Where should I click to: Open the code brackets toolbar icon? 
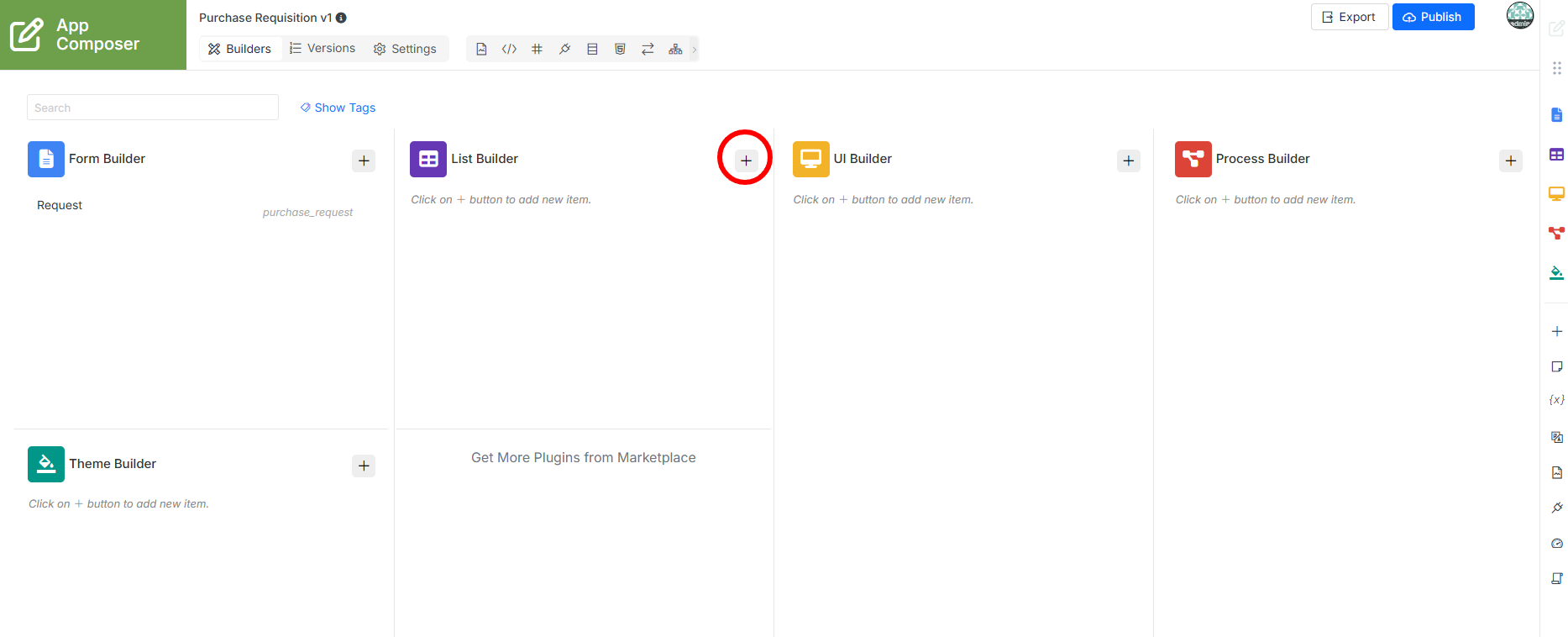509,49
